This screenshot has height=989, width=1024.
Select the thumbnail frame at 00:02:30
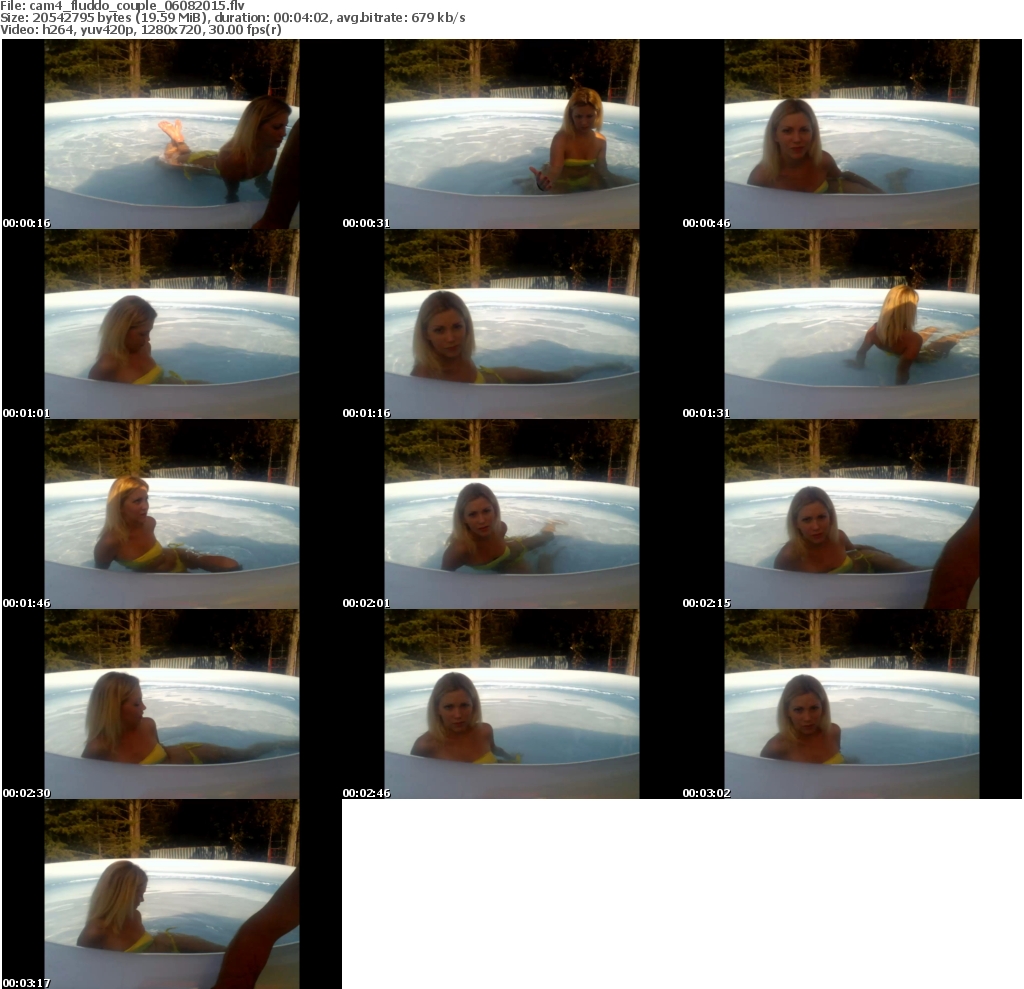[x=172, y=704]
